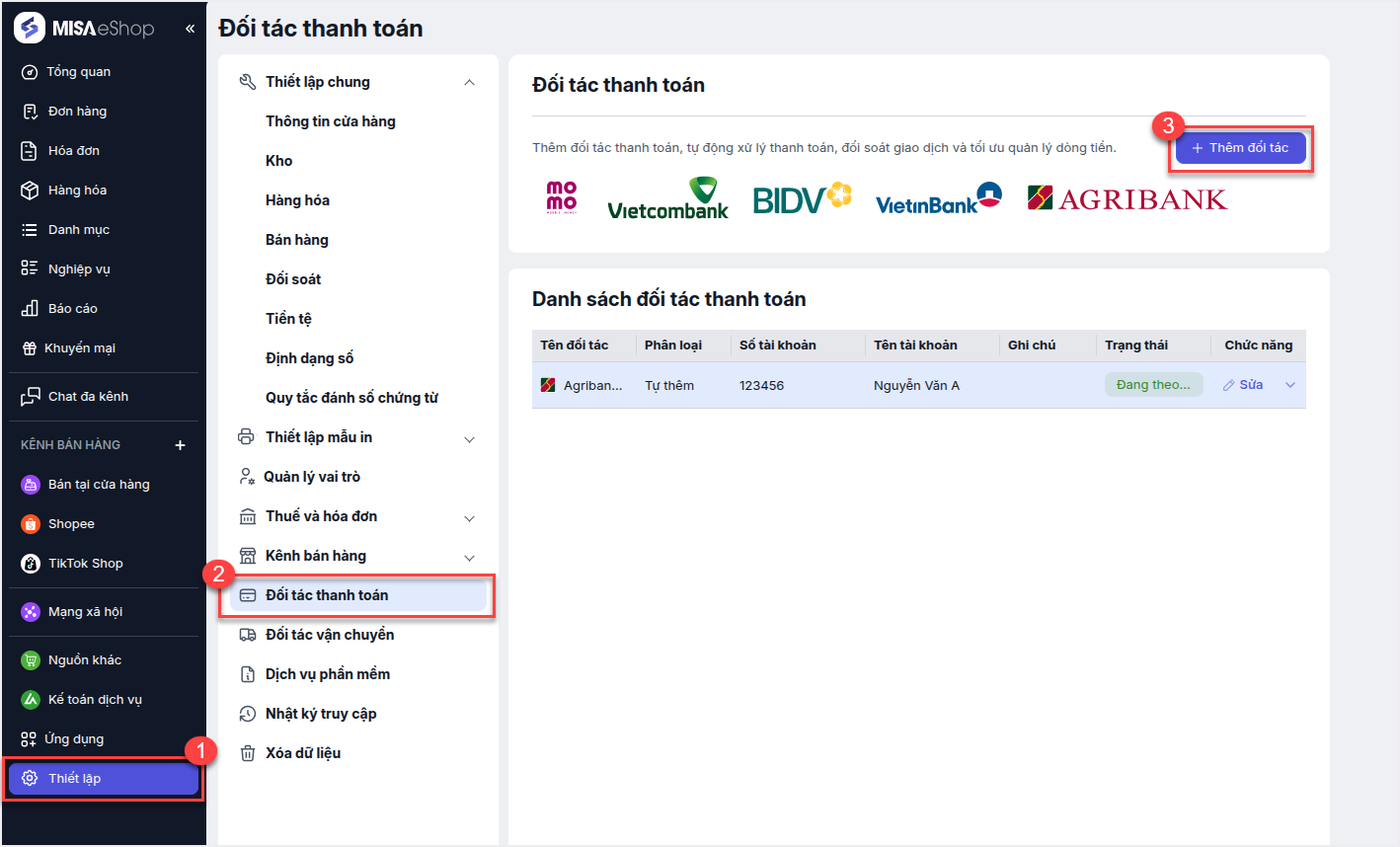Click the Đang theo... status badge
The image size is (1400, 847).
coord(1153,385)
